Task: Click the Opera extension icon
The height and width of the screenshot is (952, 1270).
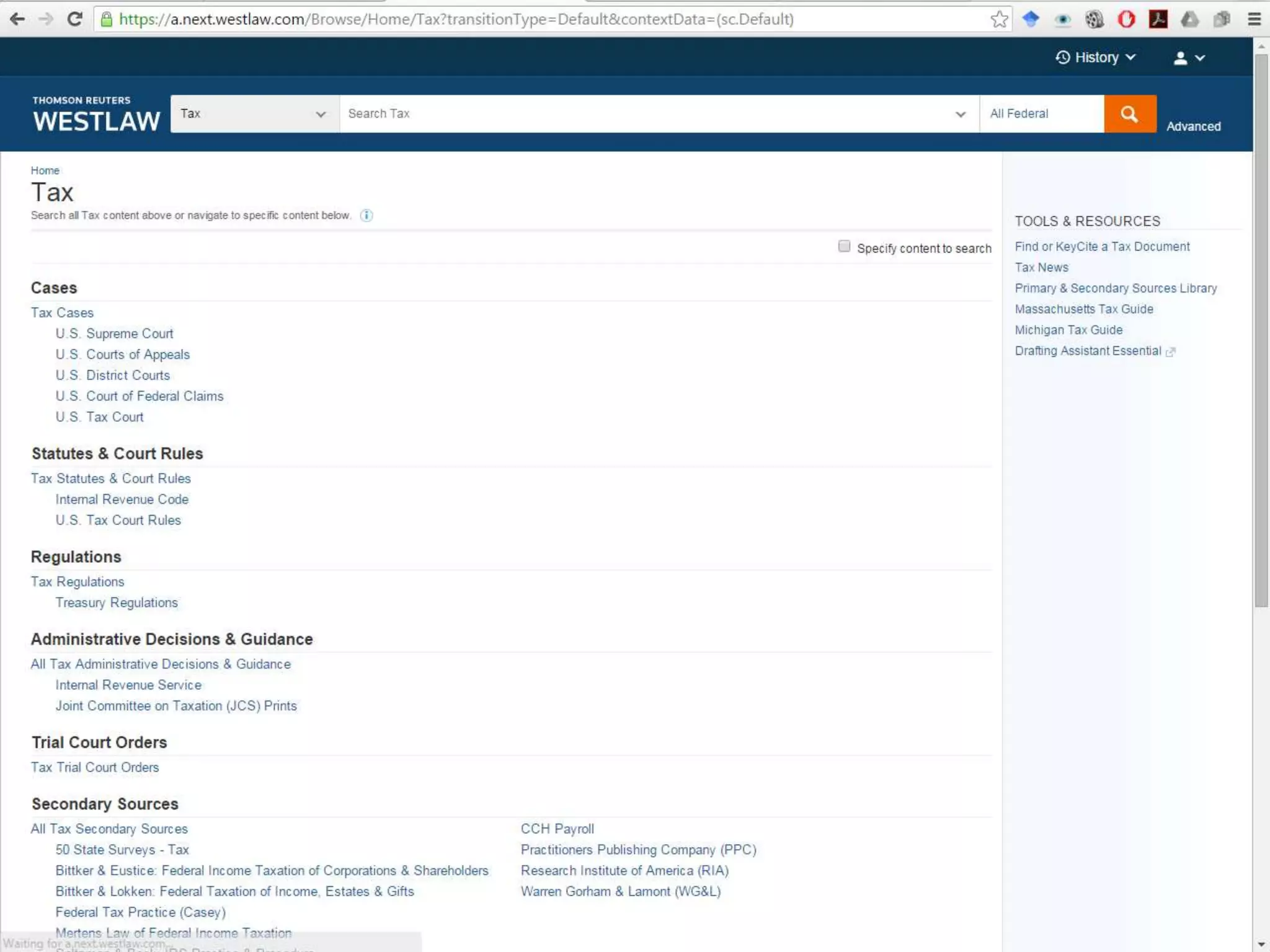Action: 1126,19
